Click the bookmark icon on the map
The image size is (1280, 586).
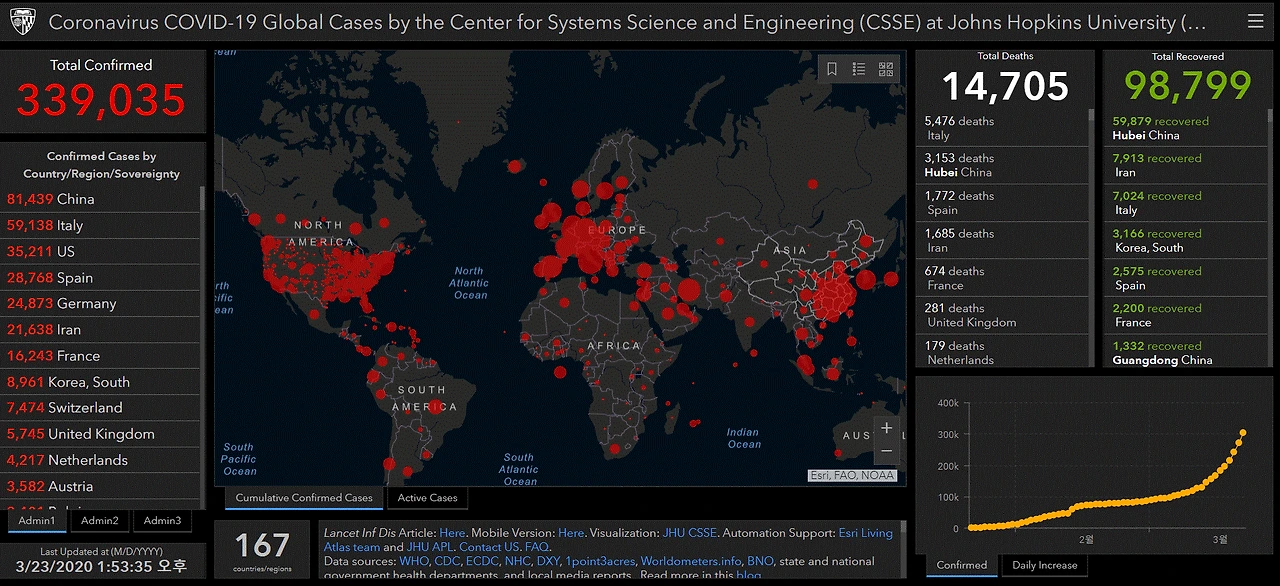831,69
